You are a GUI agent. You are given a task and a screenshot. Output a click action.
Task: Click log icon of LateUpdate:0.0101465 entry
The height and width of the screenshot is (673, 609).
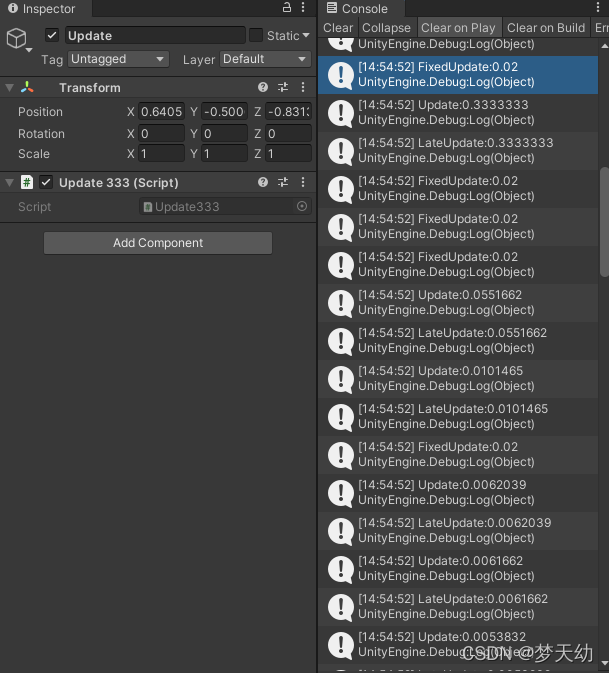(x=341, y=417)
